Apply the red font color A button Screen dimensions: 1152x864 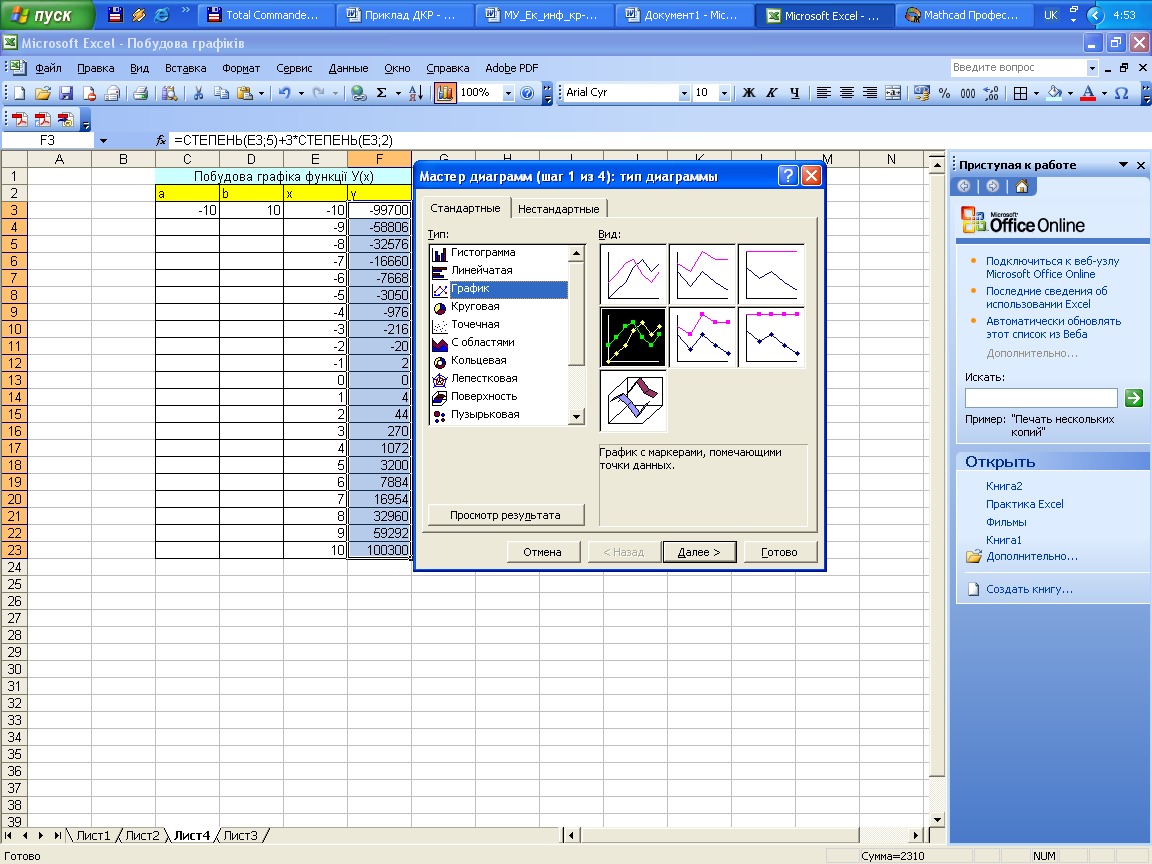point(1089,93)
